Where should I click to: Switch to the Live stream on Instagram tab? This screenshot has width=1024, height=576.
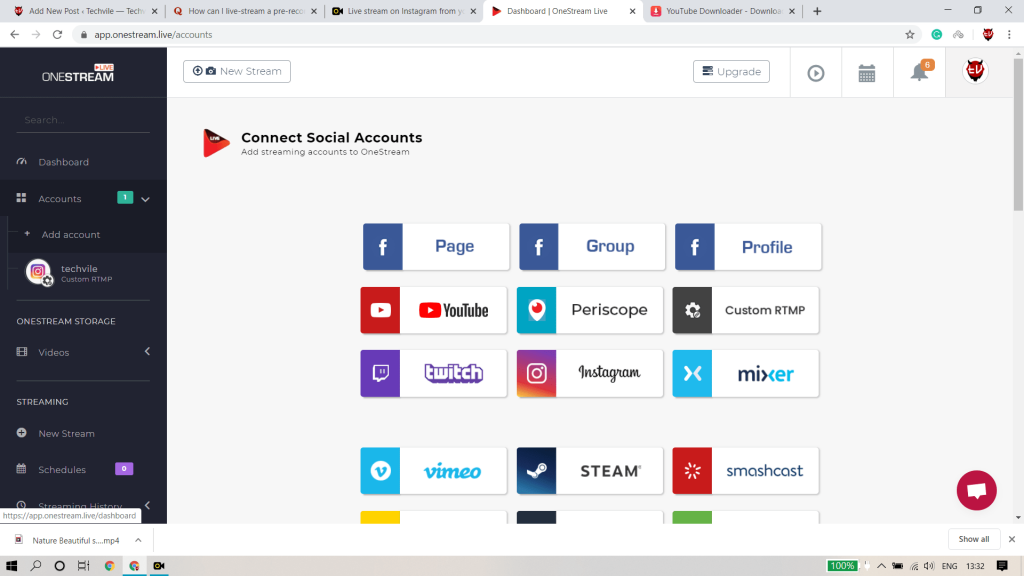click(405, 11)
